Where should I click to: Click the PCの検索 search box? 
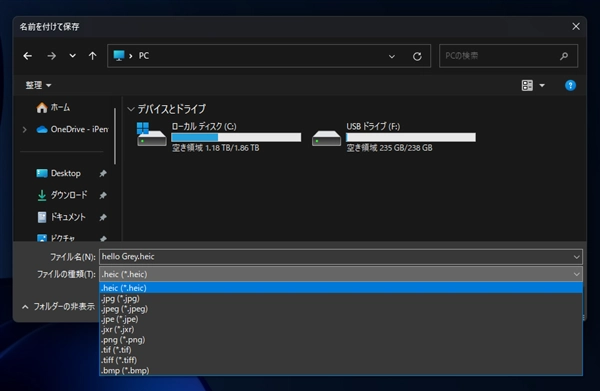point(508,56)
